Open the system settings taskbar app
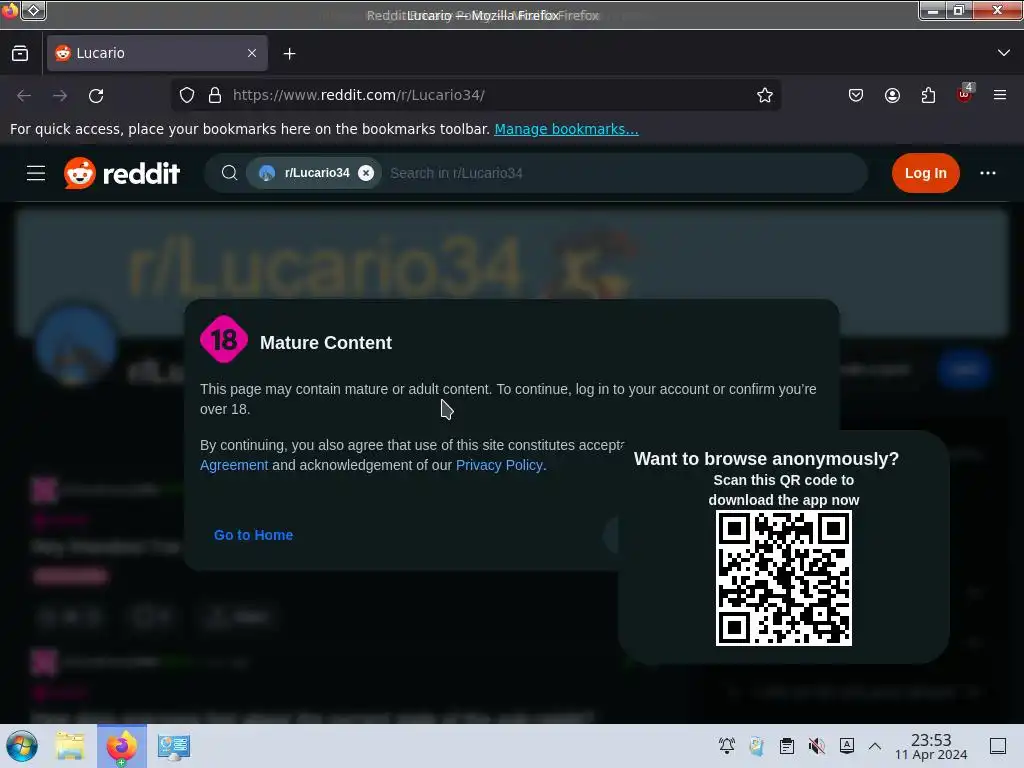The width and height of the screenshot is (1024, 768). click(x=174, y=746)
